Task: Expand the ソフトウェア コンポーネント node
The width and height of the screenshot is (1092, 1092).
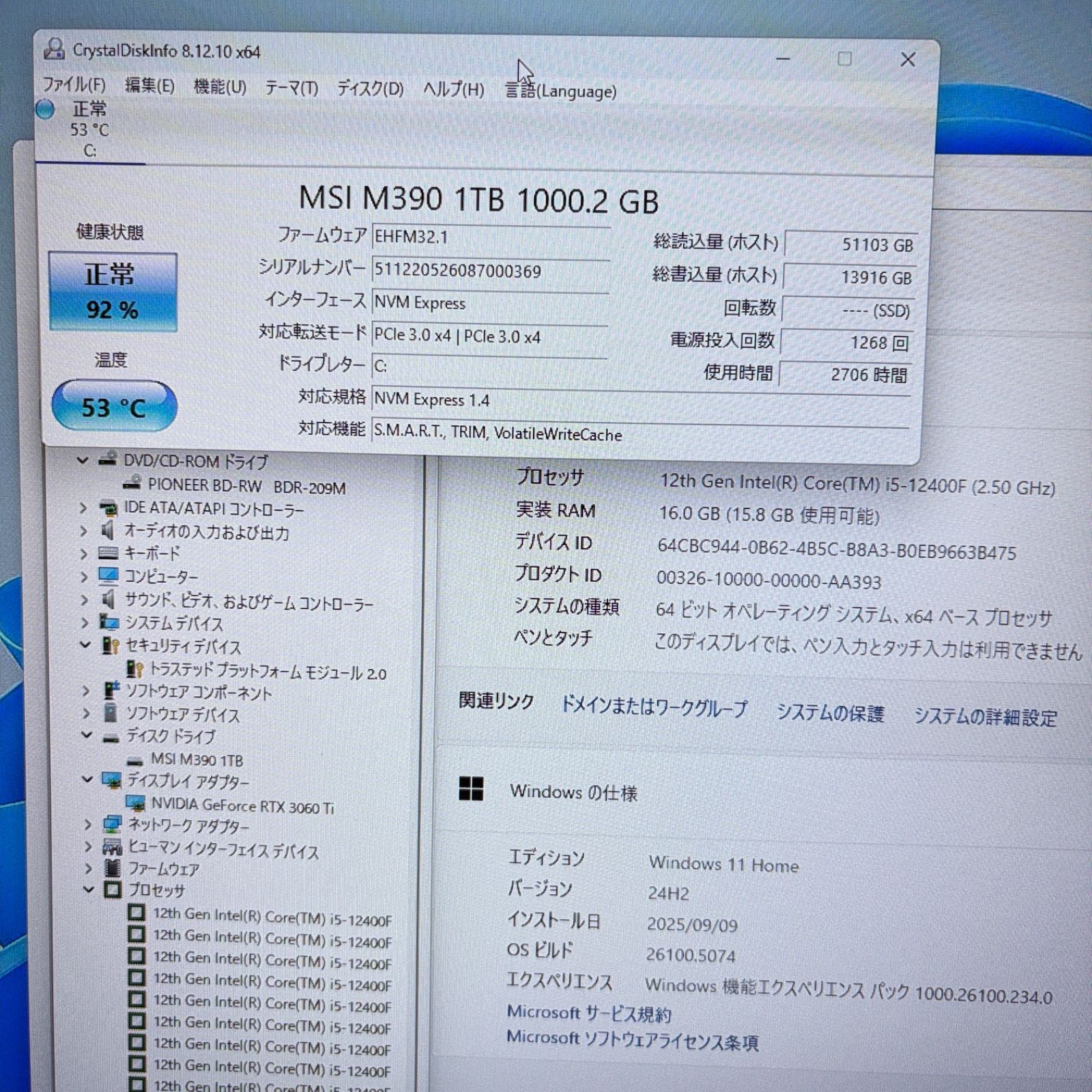Action: [x=86, y=691]
